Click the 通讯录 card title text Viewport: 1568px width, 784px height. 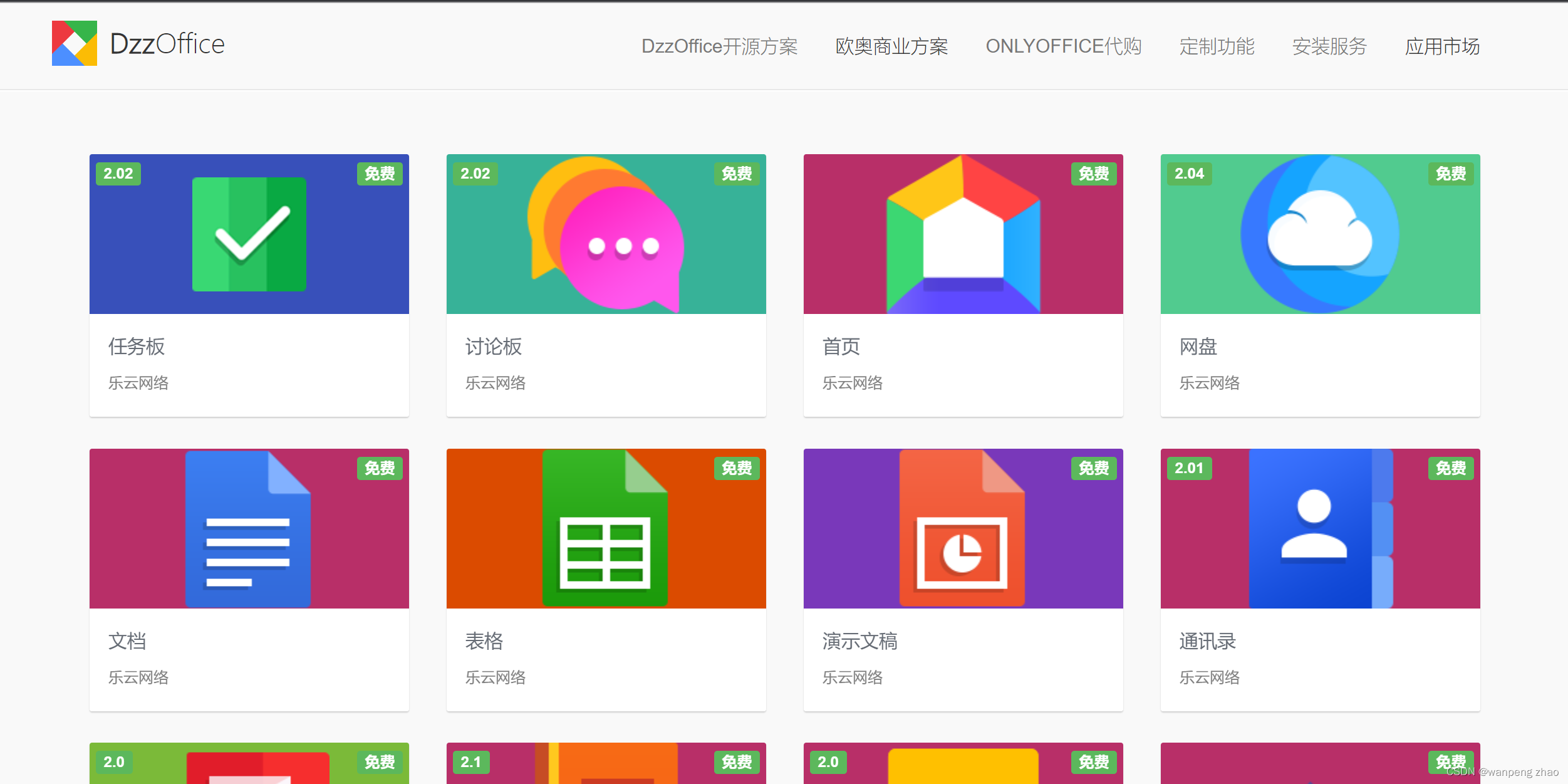point(1207,641)
